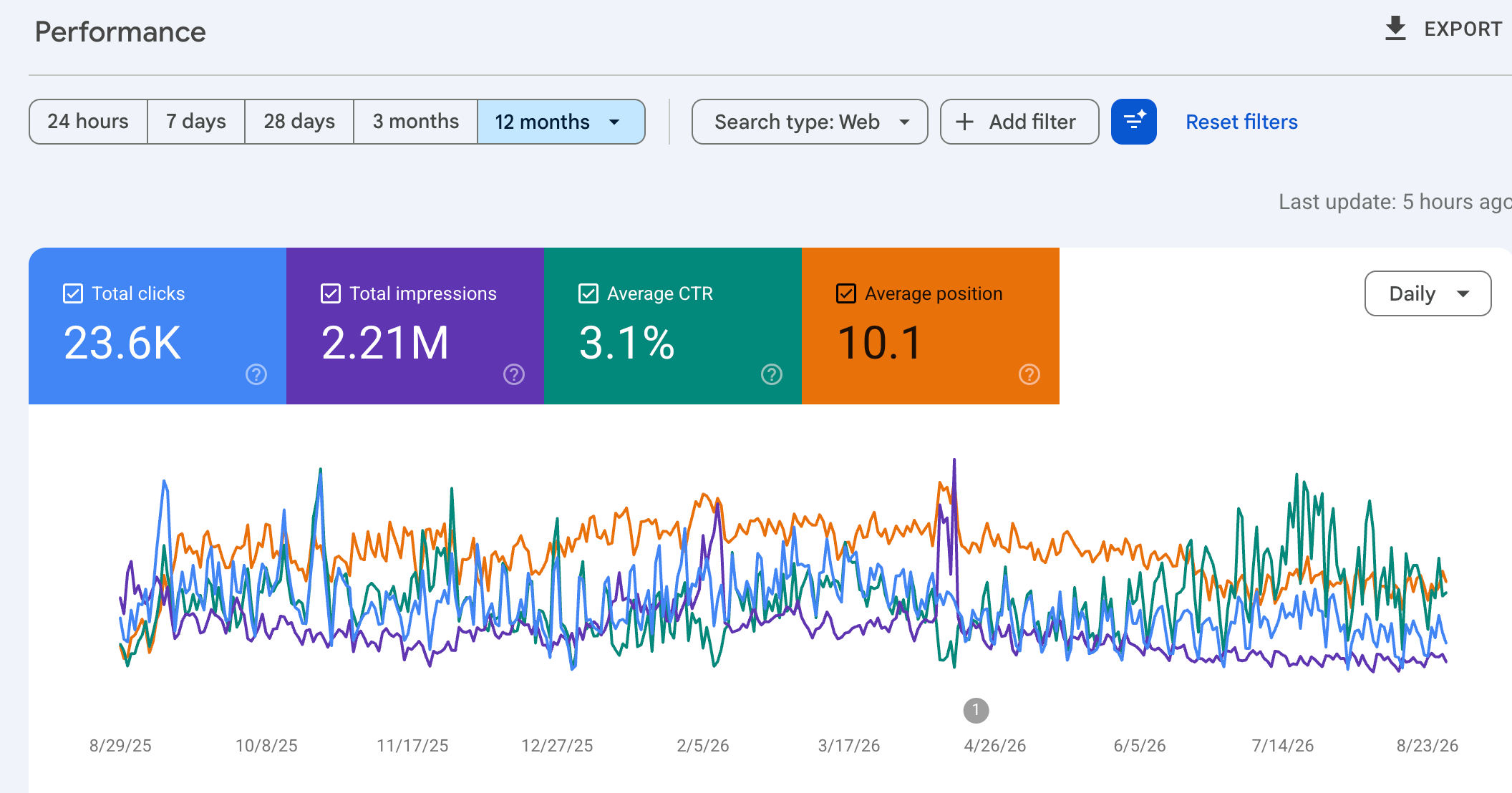Click the Performance page heading

120,32
